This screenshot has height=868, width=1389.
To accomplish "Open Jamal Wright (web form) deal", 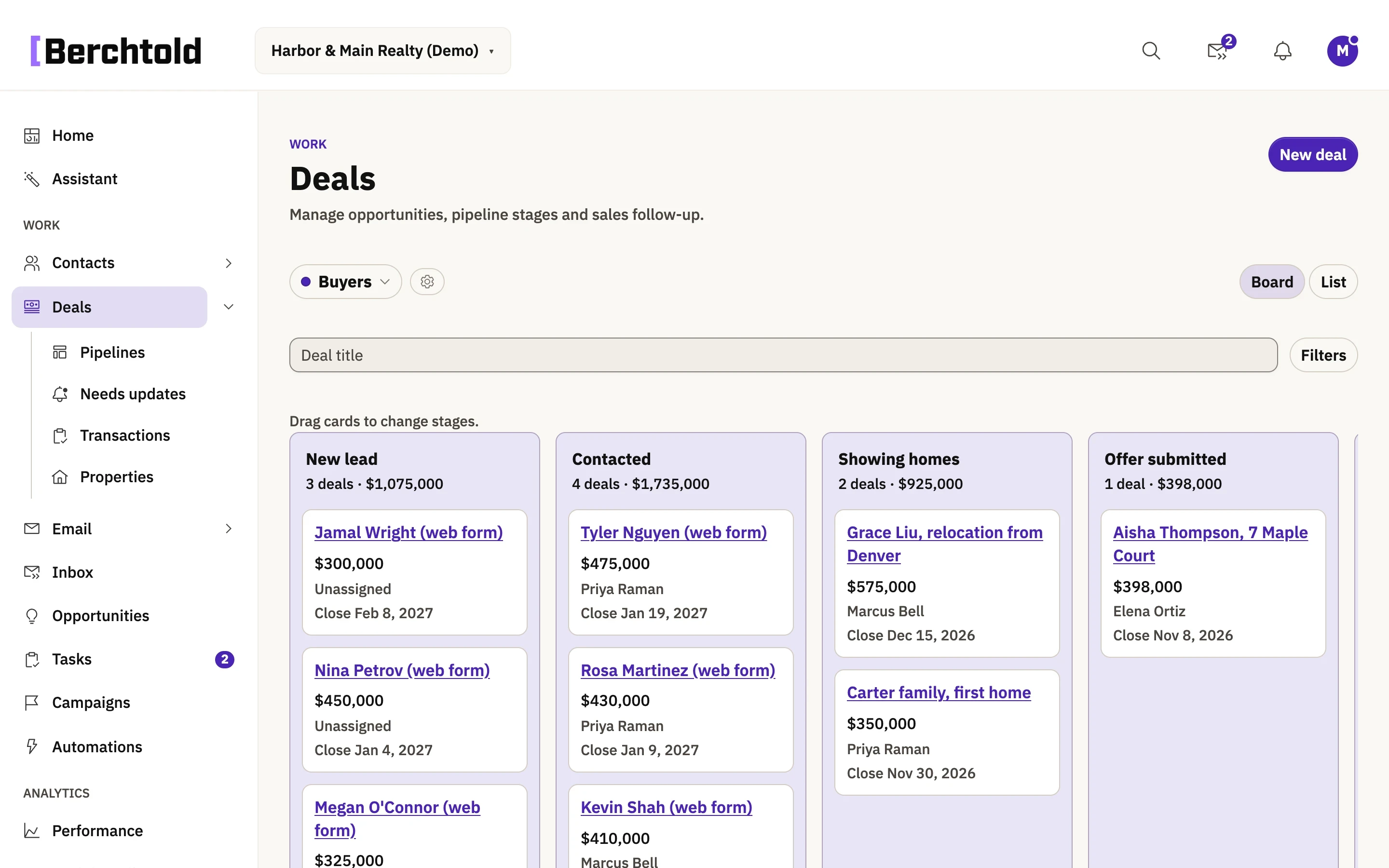I will [408, 533].
